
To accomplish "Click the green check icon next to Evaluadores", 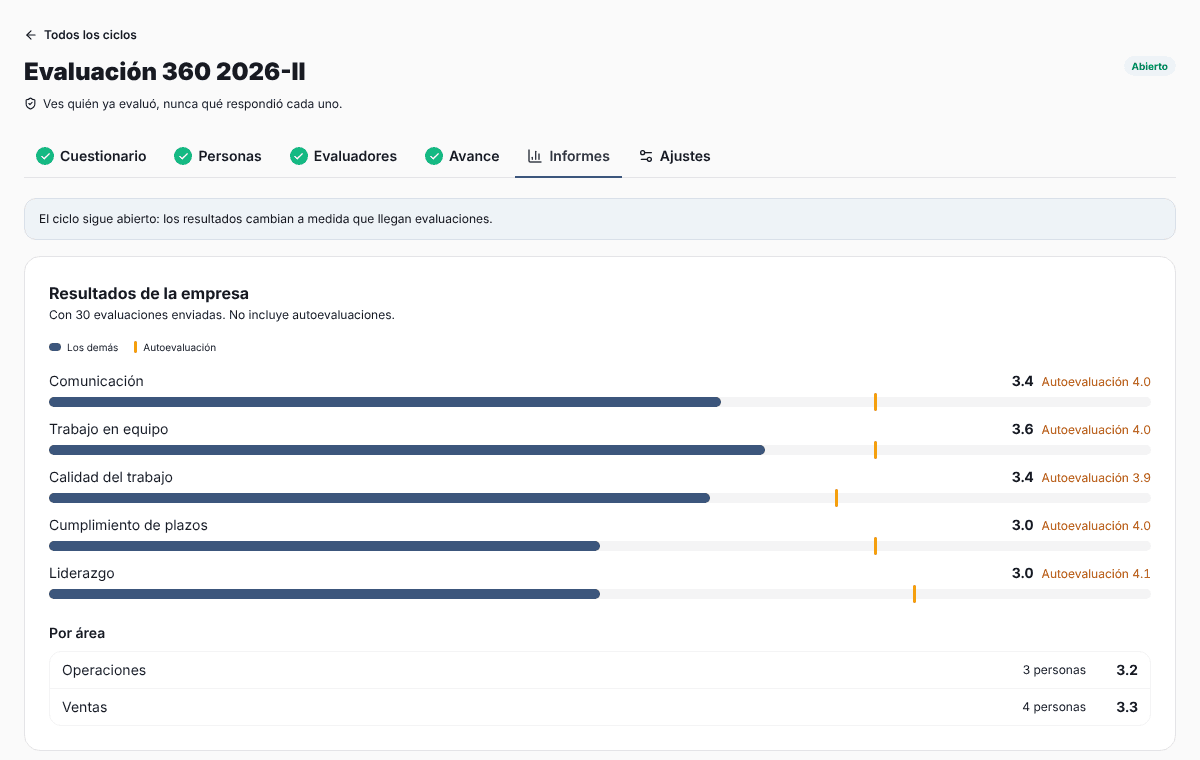I will [x=299, y=156].
